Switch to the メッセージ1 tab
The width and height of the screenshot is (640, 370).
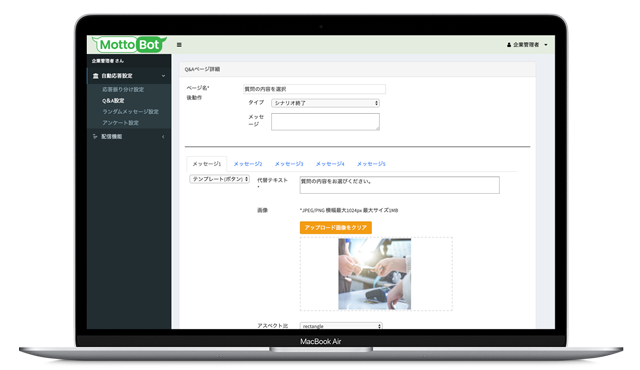[x=207, y=164]
